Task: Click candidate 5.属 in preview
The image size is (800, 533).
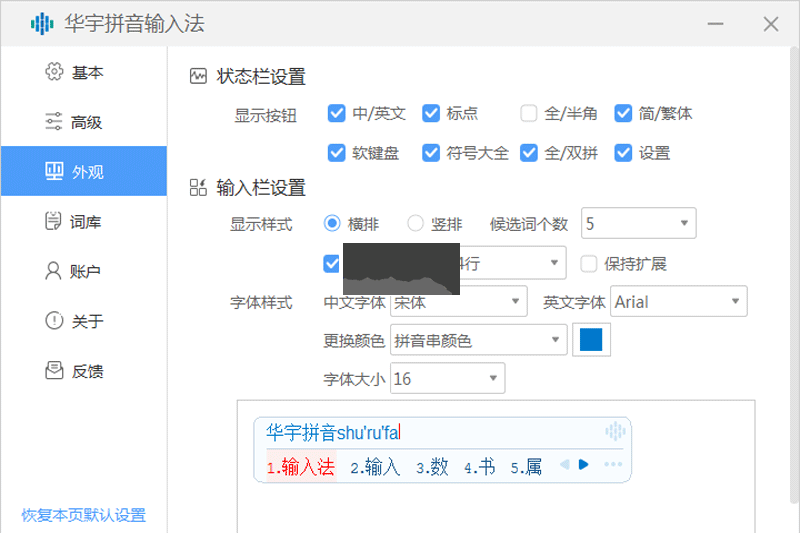Action: pos(526,467)
